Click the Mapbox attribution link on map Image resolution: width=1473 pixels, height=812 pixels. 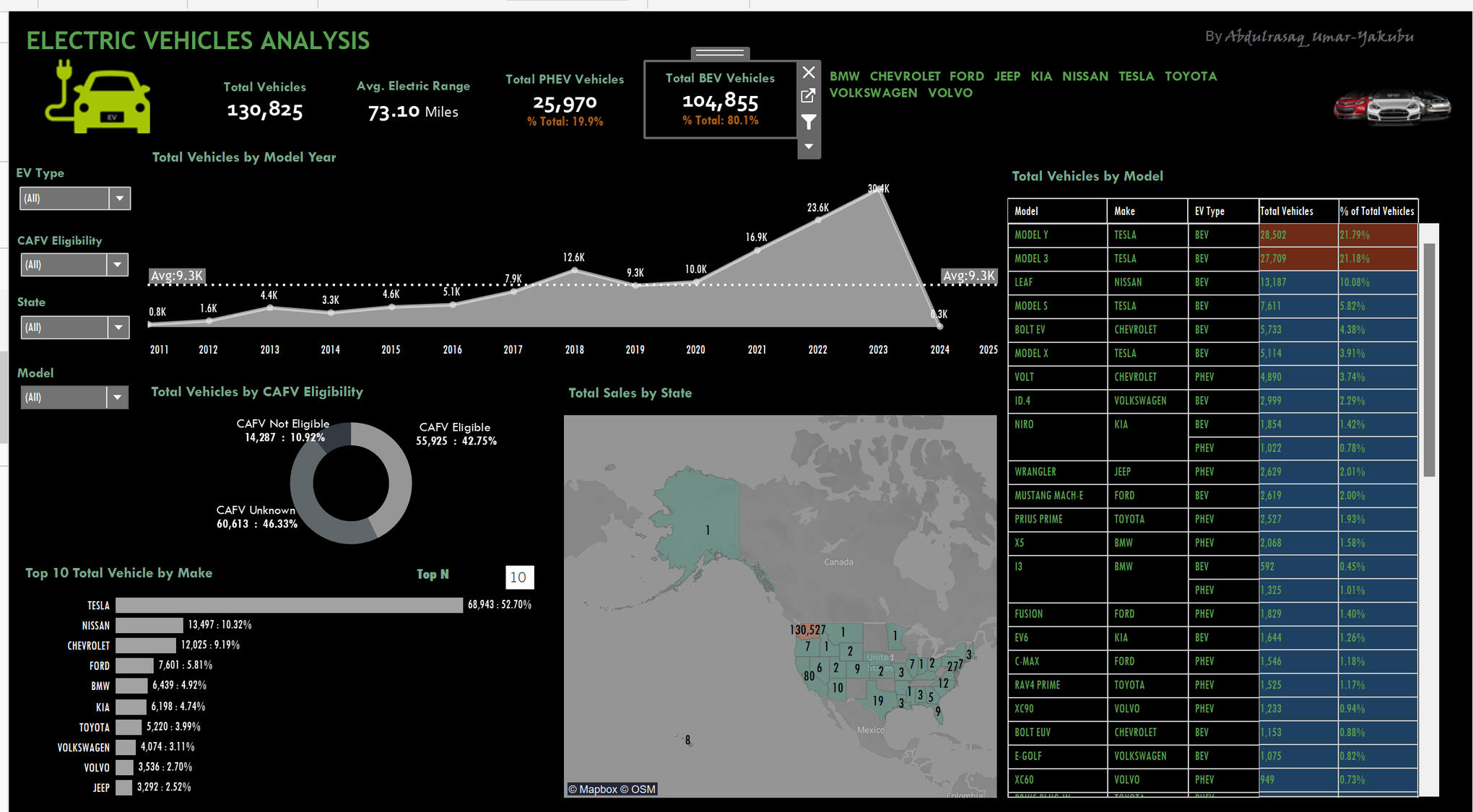pos(598,790)
